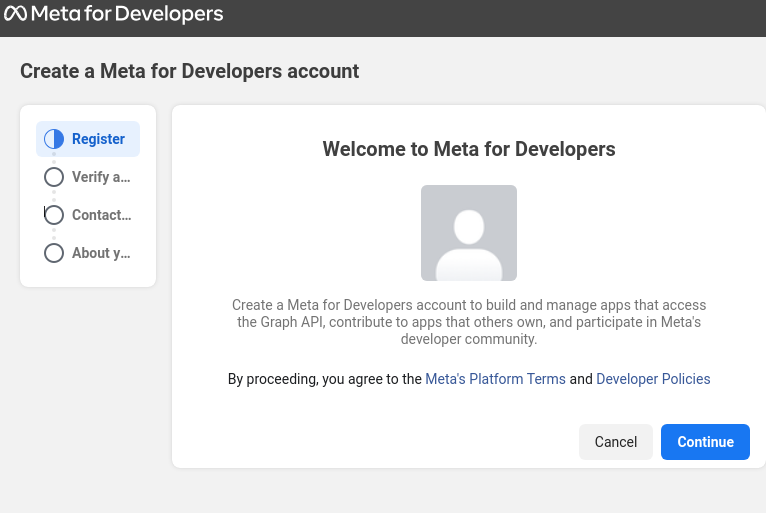766x513 pixels.
Task: Click the Cancel button
Action: point(616,442)
